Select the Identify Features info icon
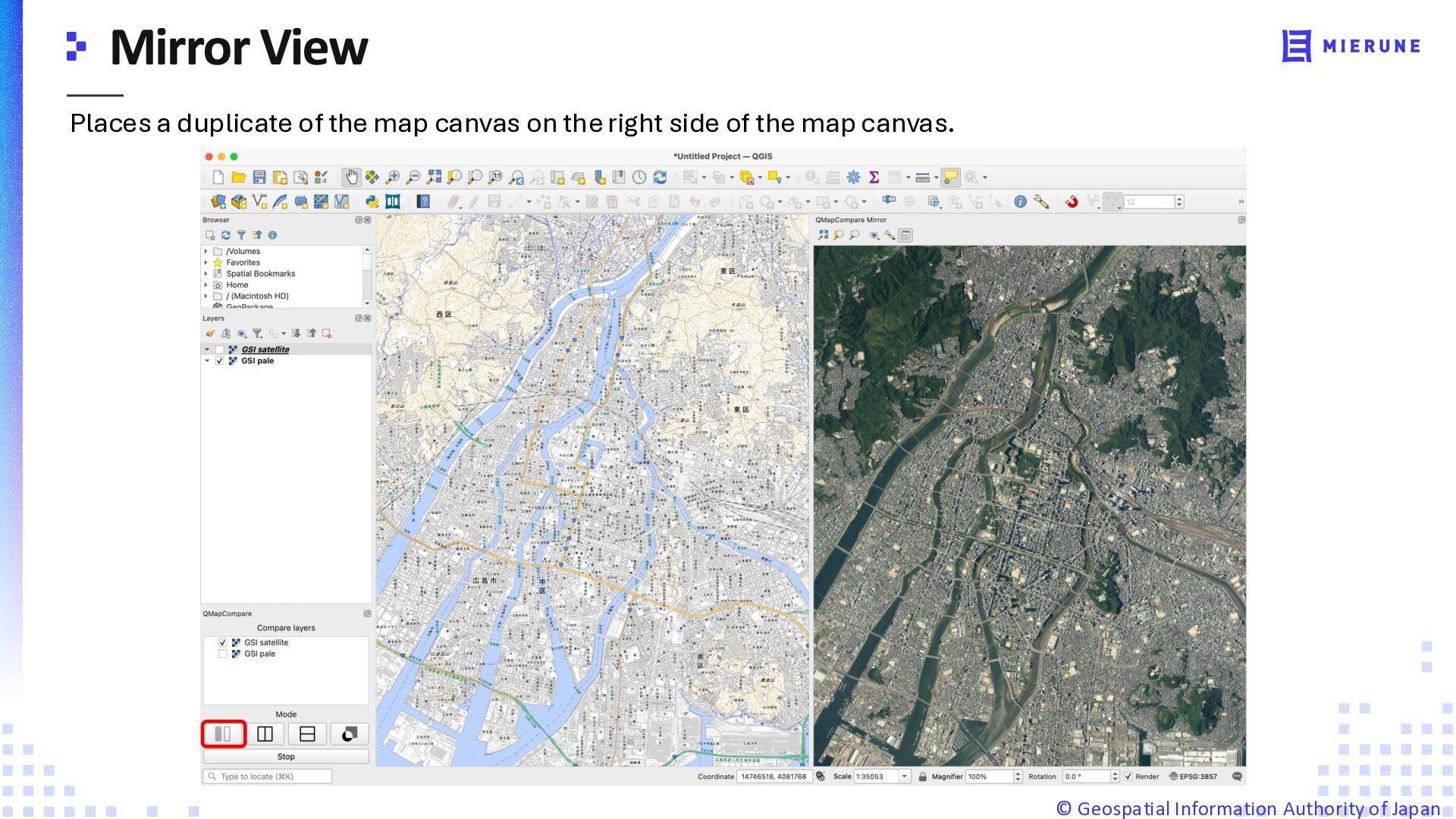Image resolution: width=1456 pixels, height=819 pixels. [x=1020, y=202]
